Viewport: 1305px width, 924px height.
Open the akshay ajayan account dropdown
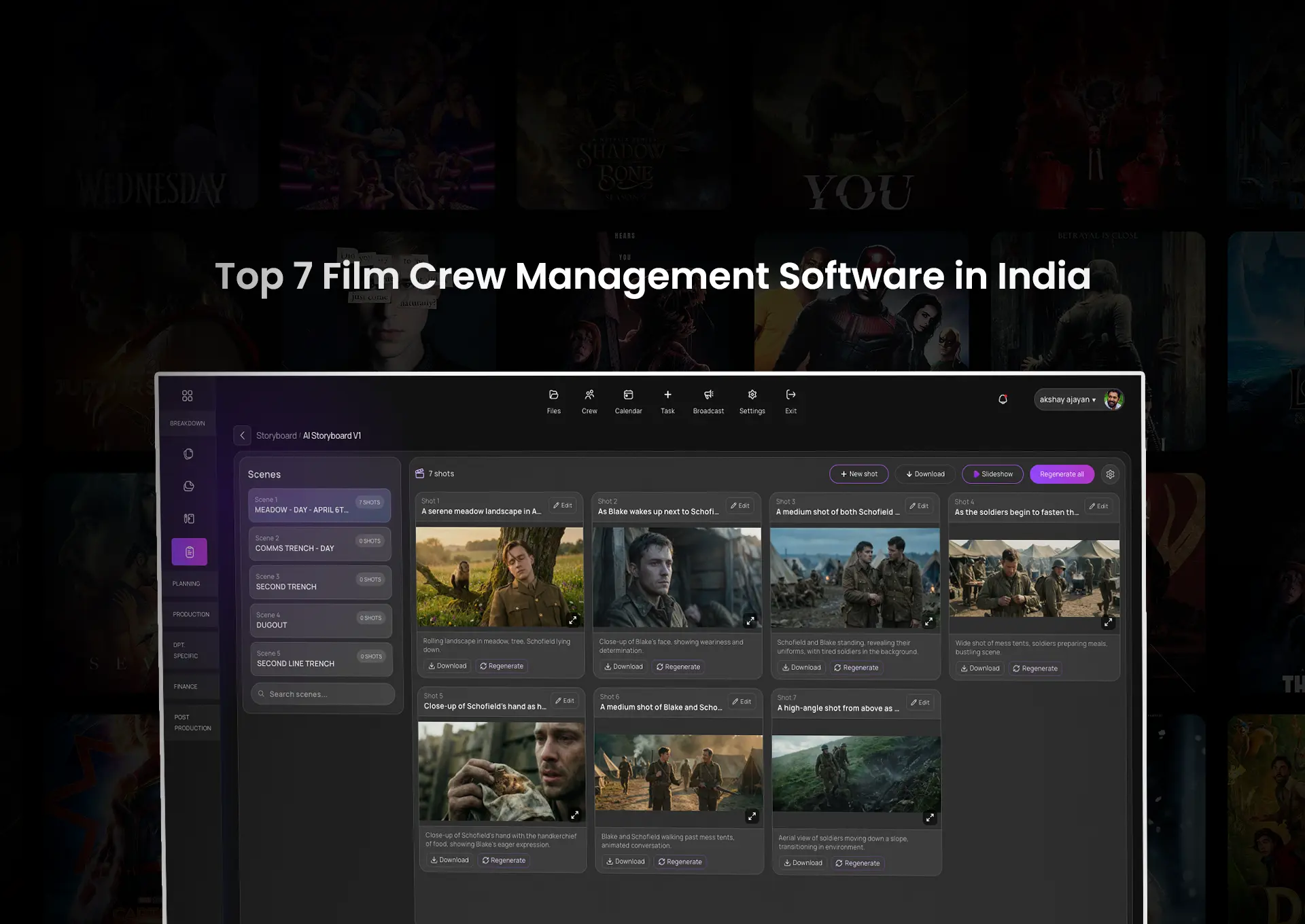pyautogui.click(x=1068, y=399)
